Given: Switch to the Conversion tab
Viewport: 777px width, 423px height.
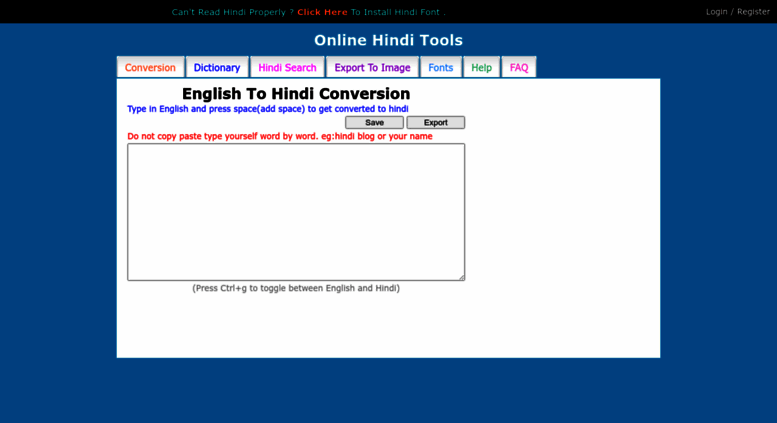Looking at the screenshot, I should point(150,68).
